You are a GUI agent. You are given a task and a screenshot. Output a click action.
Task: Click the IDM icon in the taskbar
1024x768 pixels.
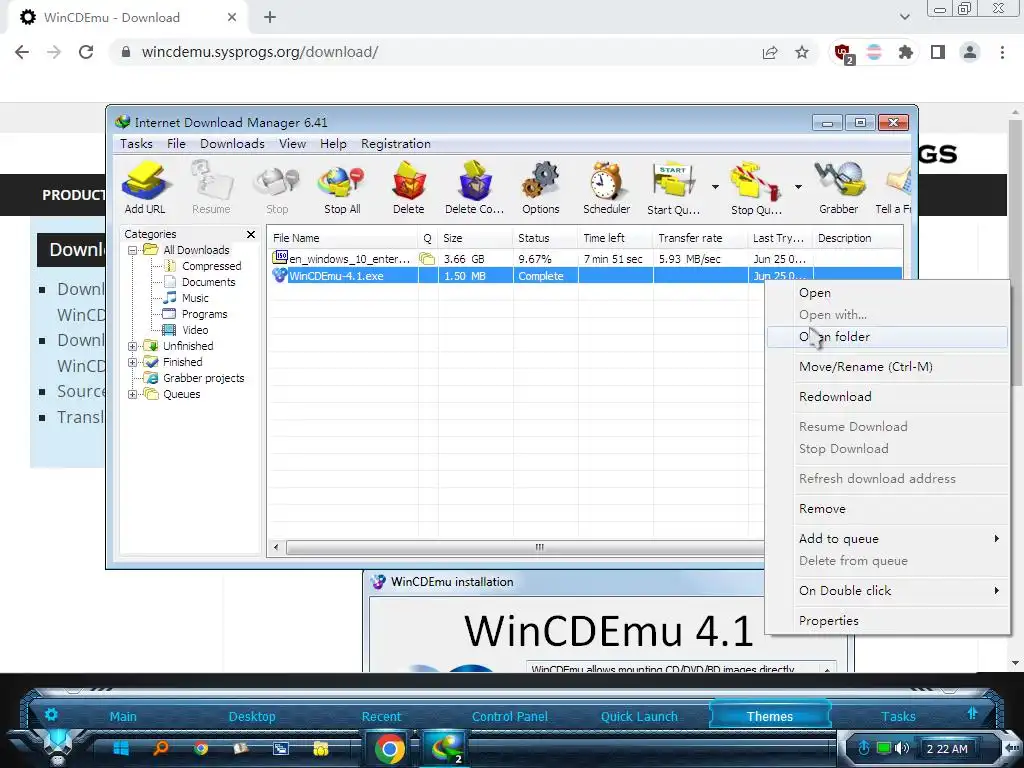pyautogui.click(x=445, y=749)
